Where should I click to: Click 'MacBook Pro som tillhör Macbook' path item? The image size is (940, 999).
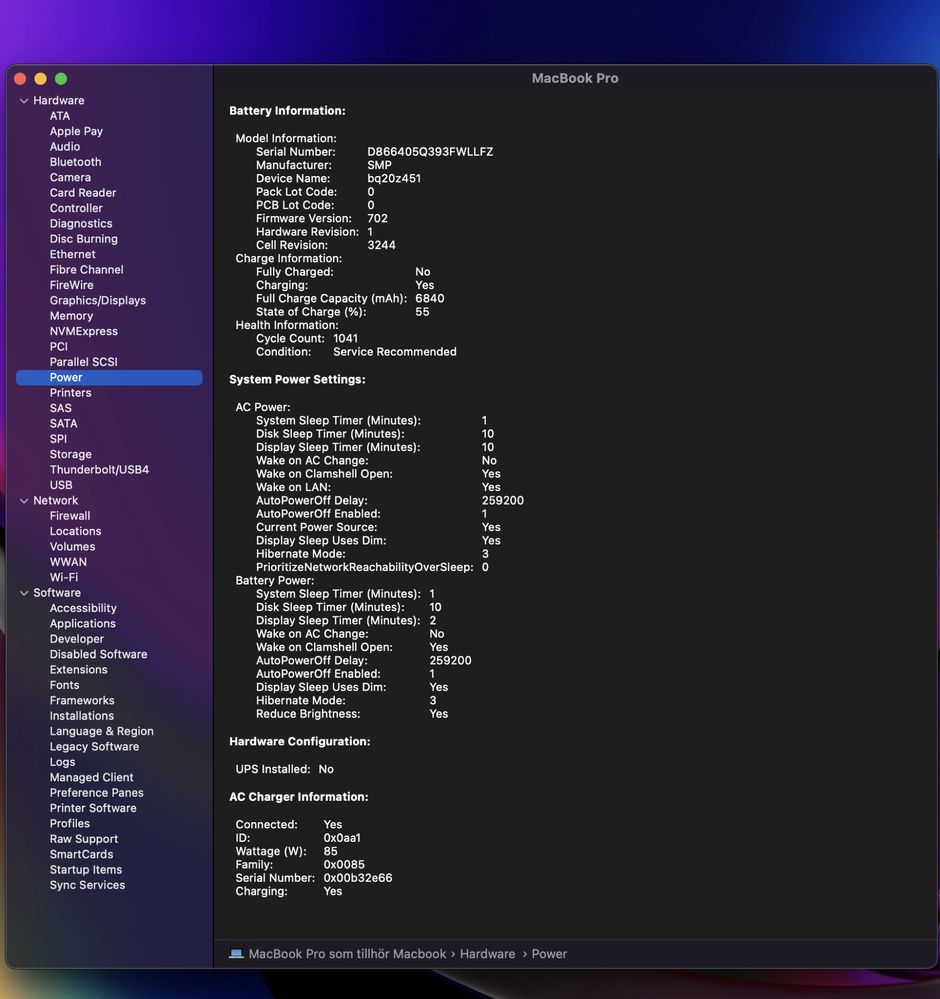click(x=347, y=954)
